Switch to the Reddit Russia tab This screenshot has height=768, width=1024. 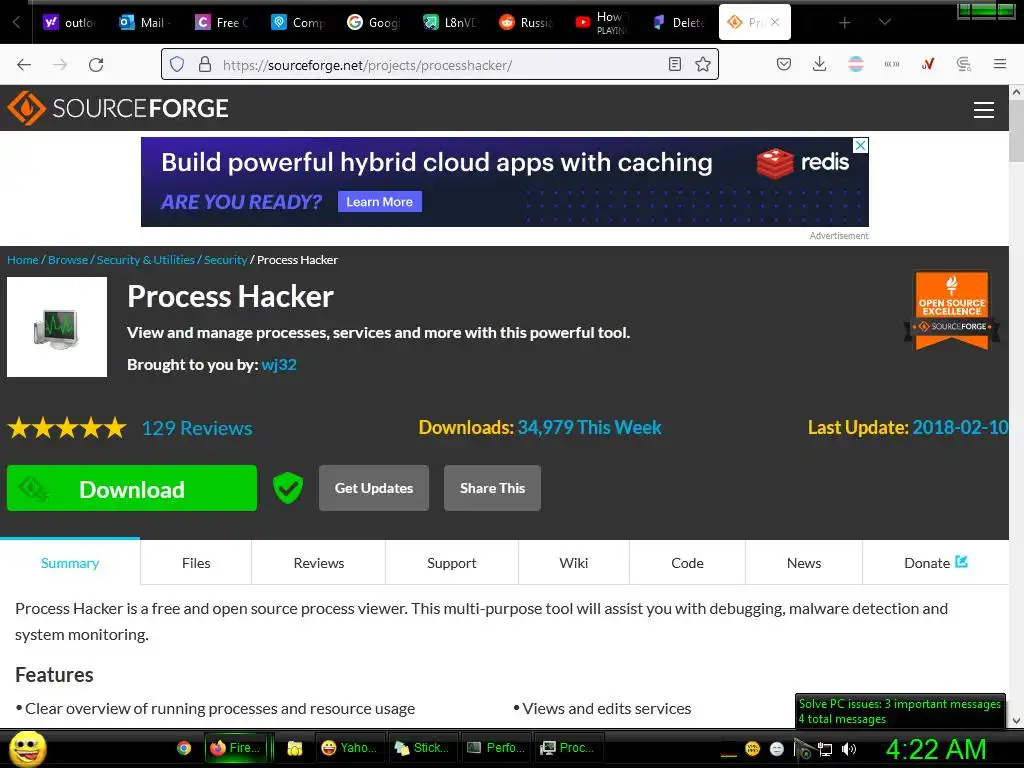pyautogui.click(x=525, y=22)
